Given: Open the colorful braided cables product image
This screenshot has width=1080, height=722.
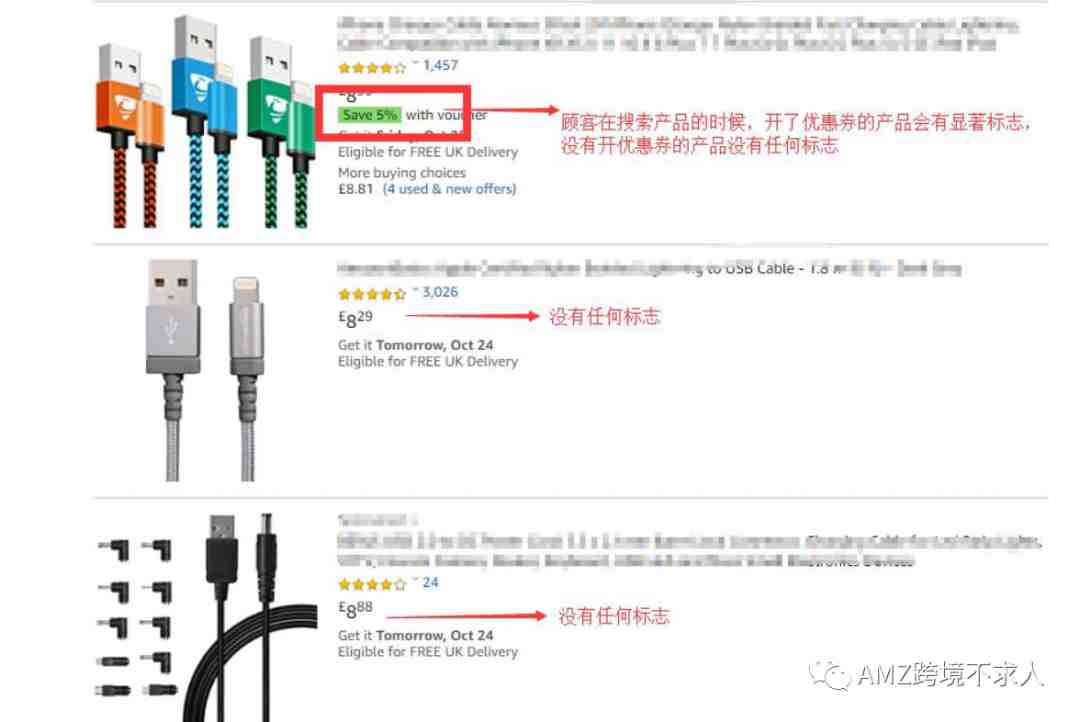Looking at the screenshot, I should (207, 122).
